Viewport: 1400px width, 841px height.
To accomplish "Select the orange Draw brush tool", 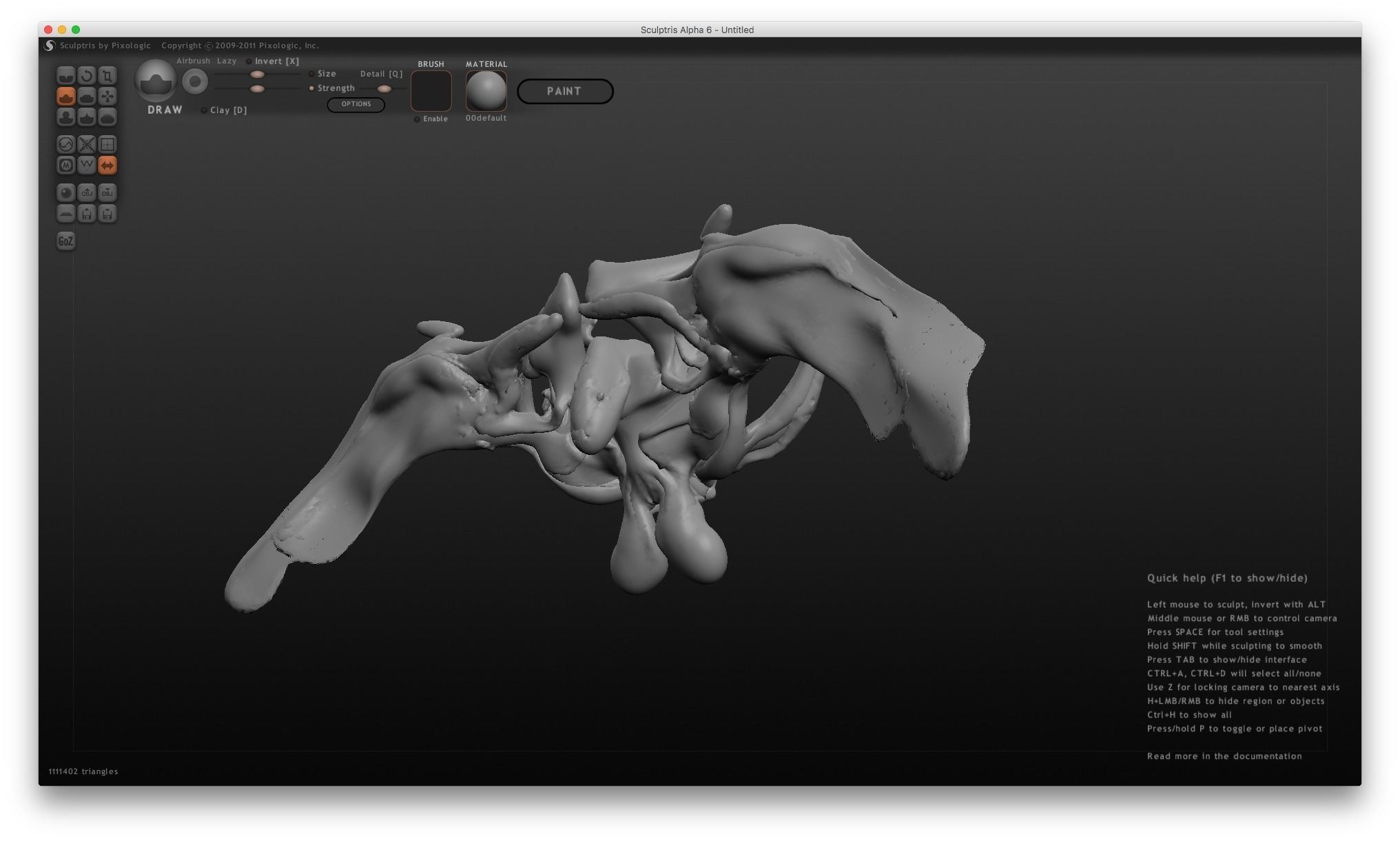I will 65,96.
